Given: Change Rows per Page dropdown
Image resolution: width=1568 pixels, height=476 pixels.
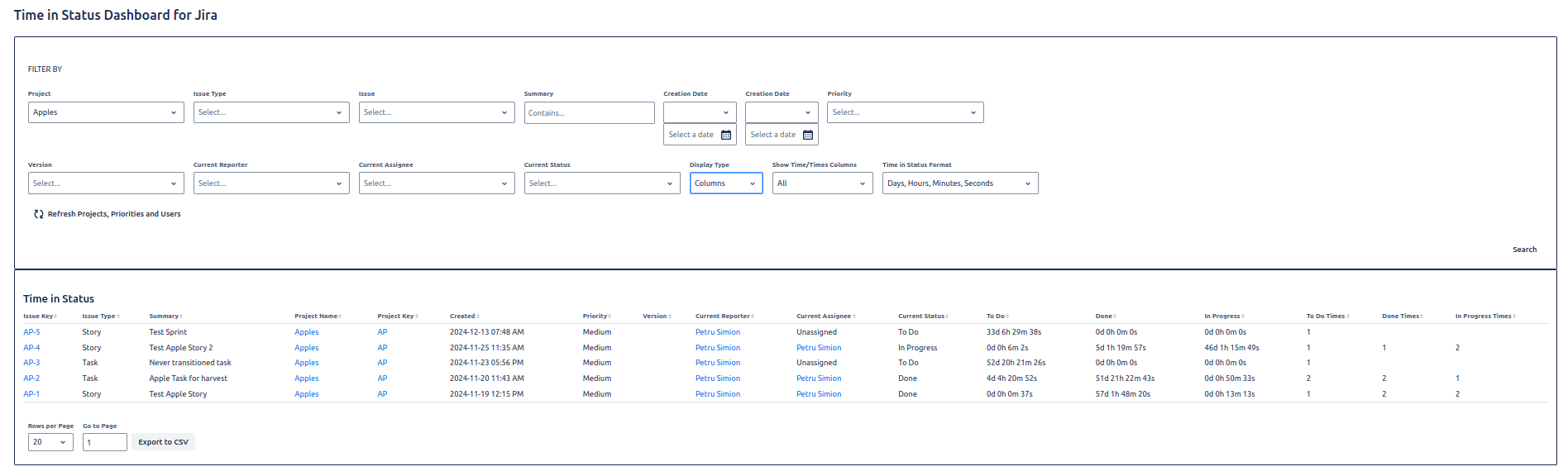Looking at the screenshot, I should [50, 442].
